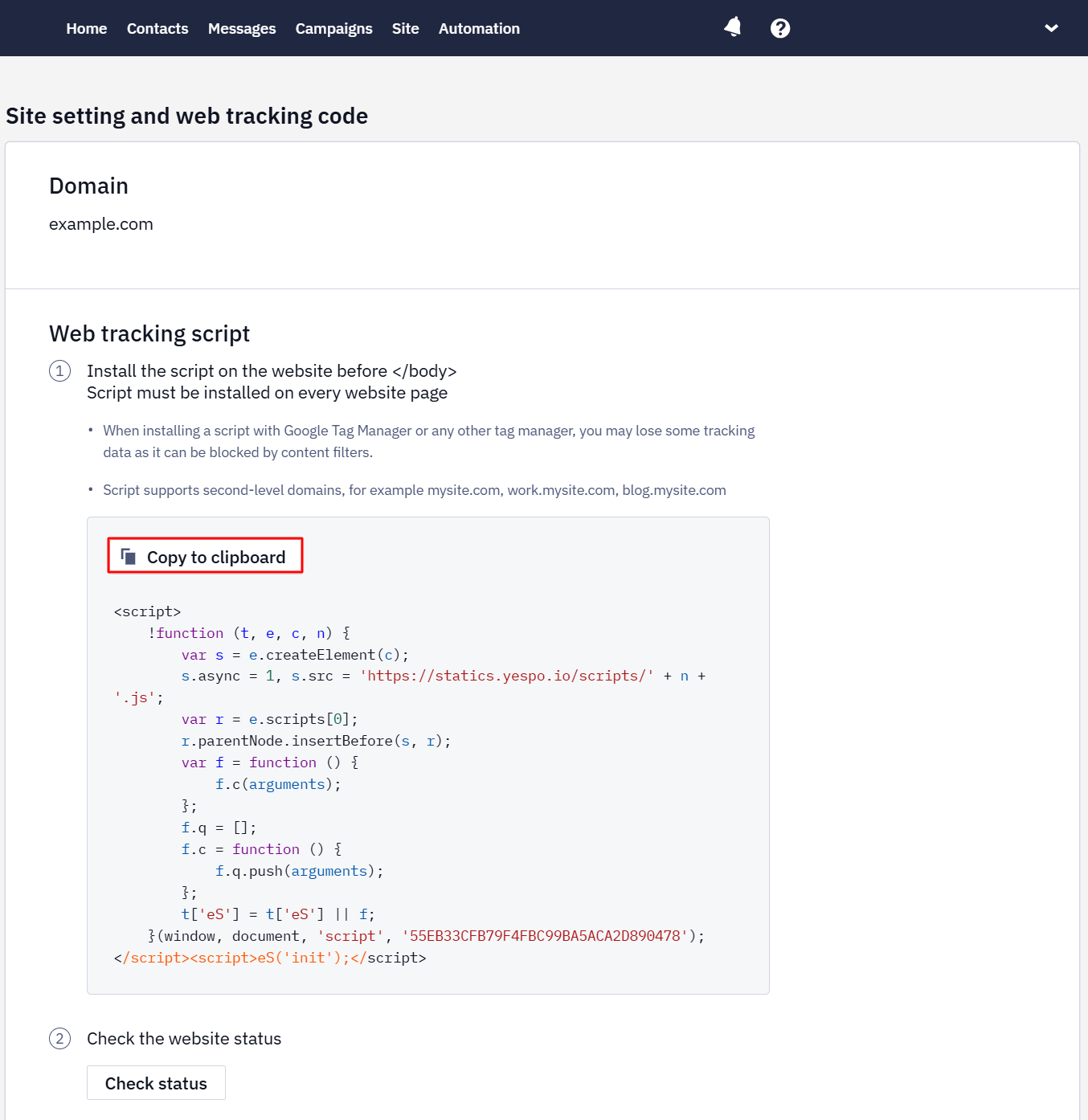Click the opening <script> tag line
This screenshot has width=1088, height=1120.
[x=147, y=611]
